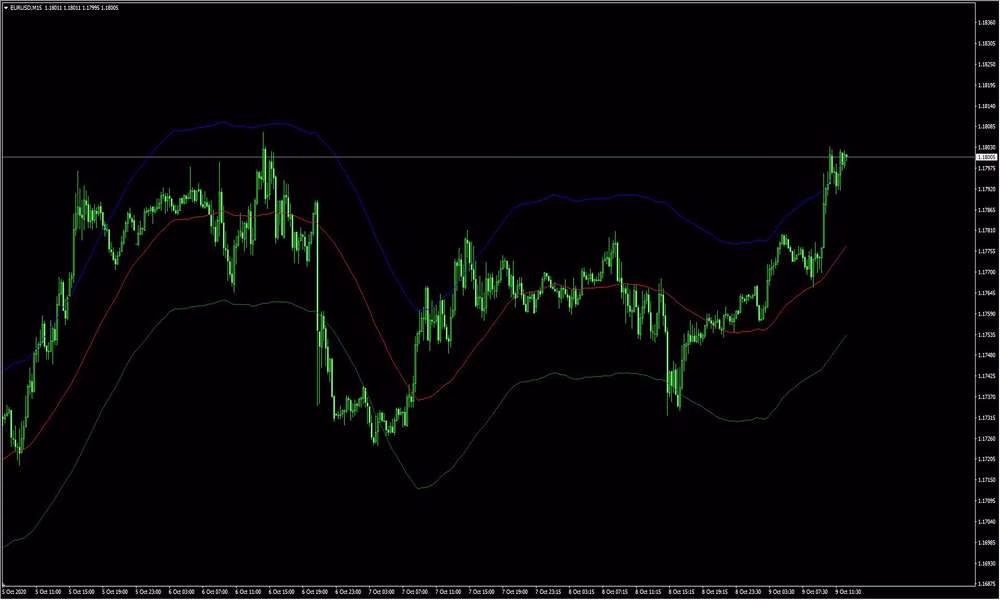Screen dimensions: 1000x600
Task: Click the current price label 1.18005
Action: tap(987, 157)
